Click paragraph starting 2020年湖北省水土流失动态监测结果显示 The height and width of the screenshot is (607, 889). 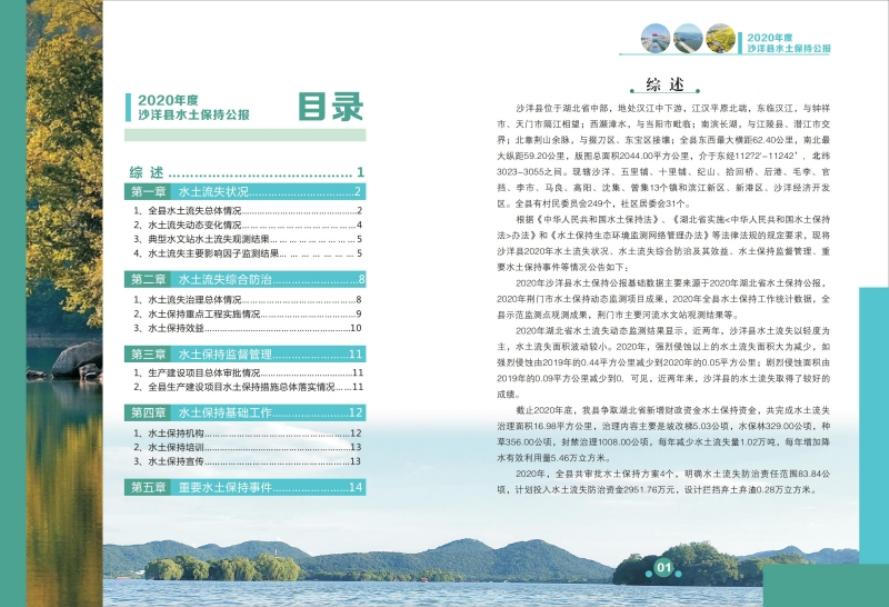click(x=664, y=362)
